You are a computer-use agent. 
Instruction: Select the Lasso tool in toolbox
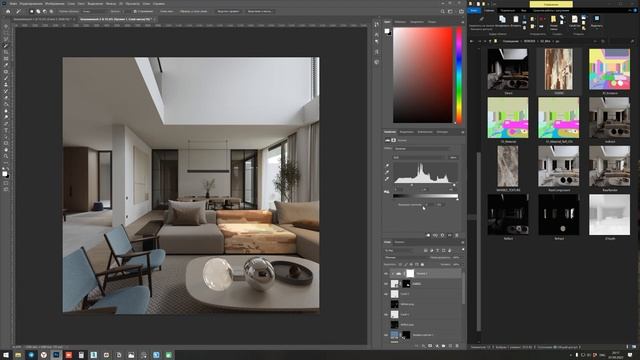pos(6,39)
